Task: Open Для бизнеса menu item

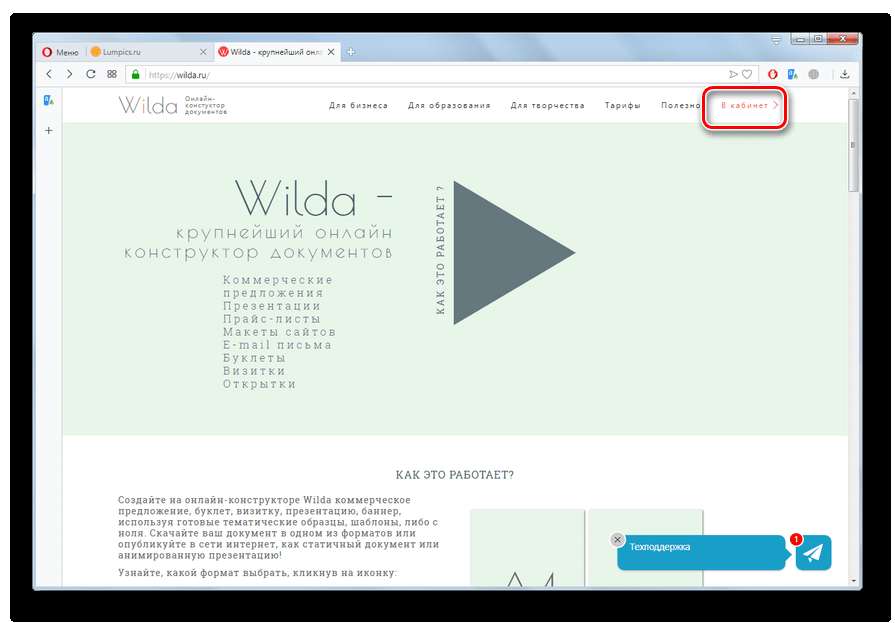Action: click(358, 106)
